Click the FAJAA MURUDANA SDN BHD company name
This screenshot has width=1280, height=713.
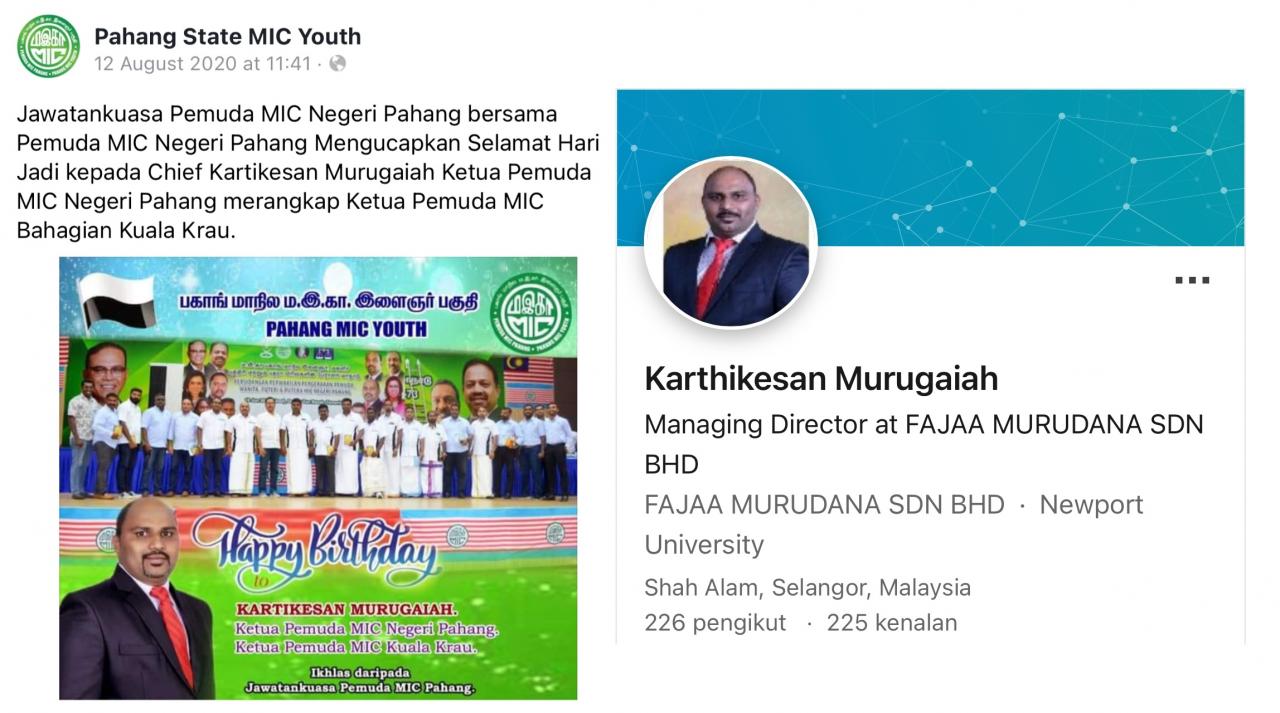824,505
